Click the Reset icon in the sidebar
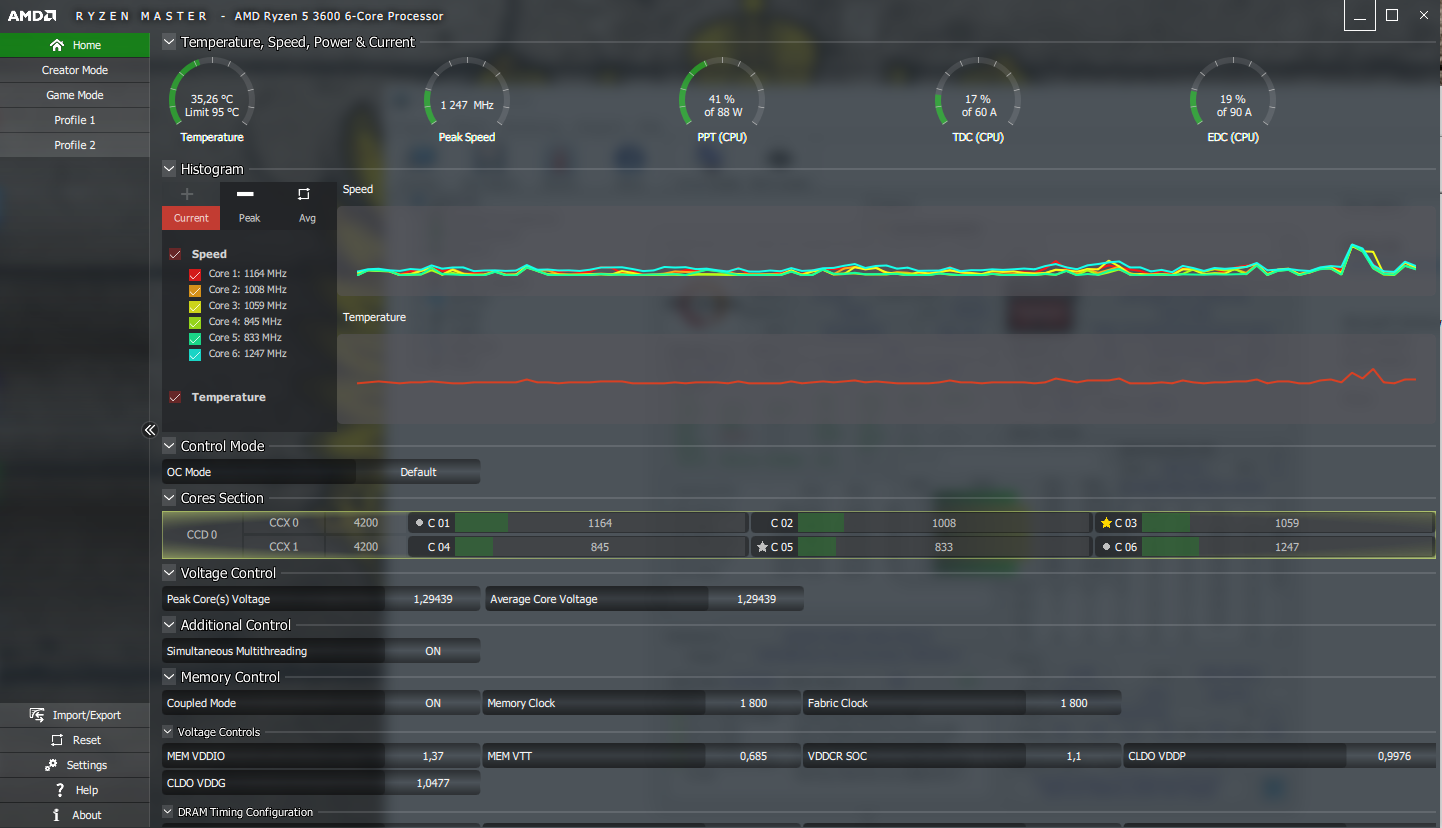The height and width of the screenshot is (828, 1442). [57, 740]
